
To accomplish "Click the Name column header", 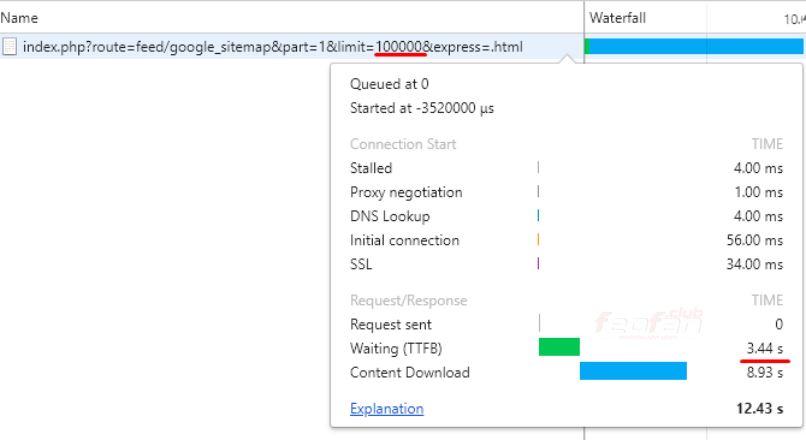I will (21, 18).
